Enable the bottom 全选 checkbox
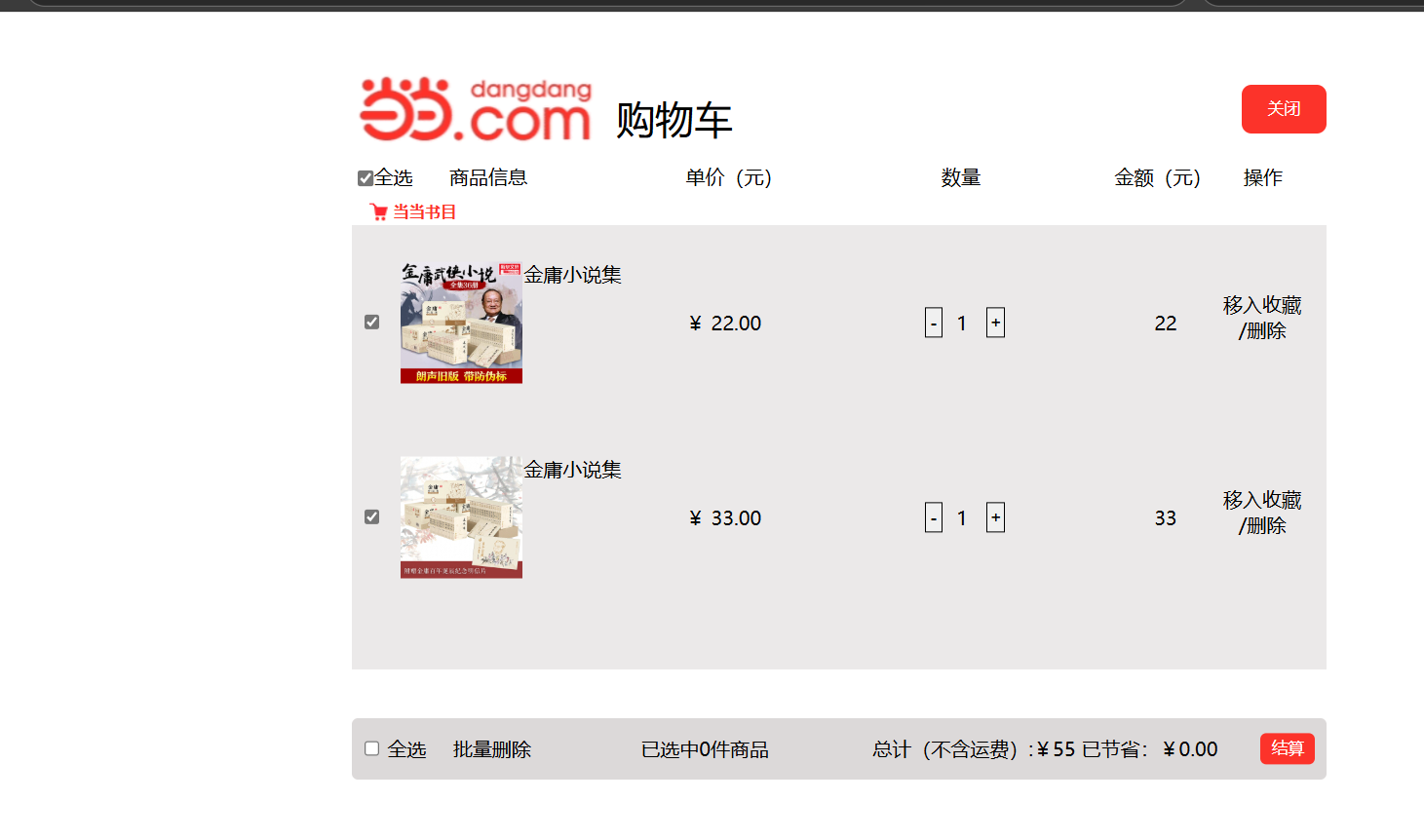 (x=371, y=748)
